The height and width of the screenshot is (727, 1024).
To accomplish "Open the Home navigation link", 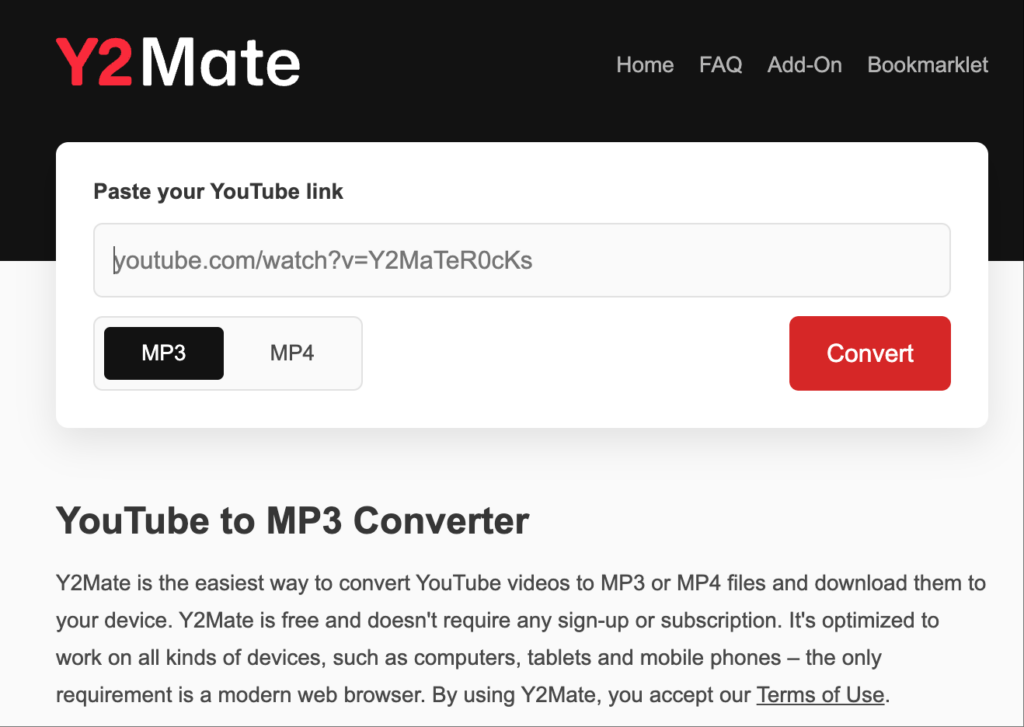I will tap(645, 65).
